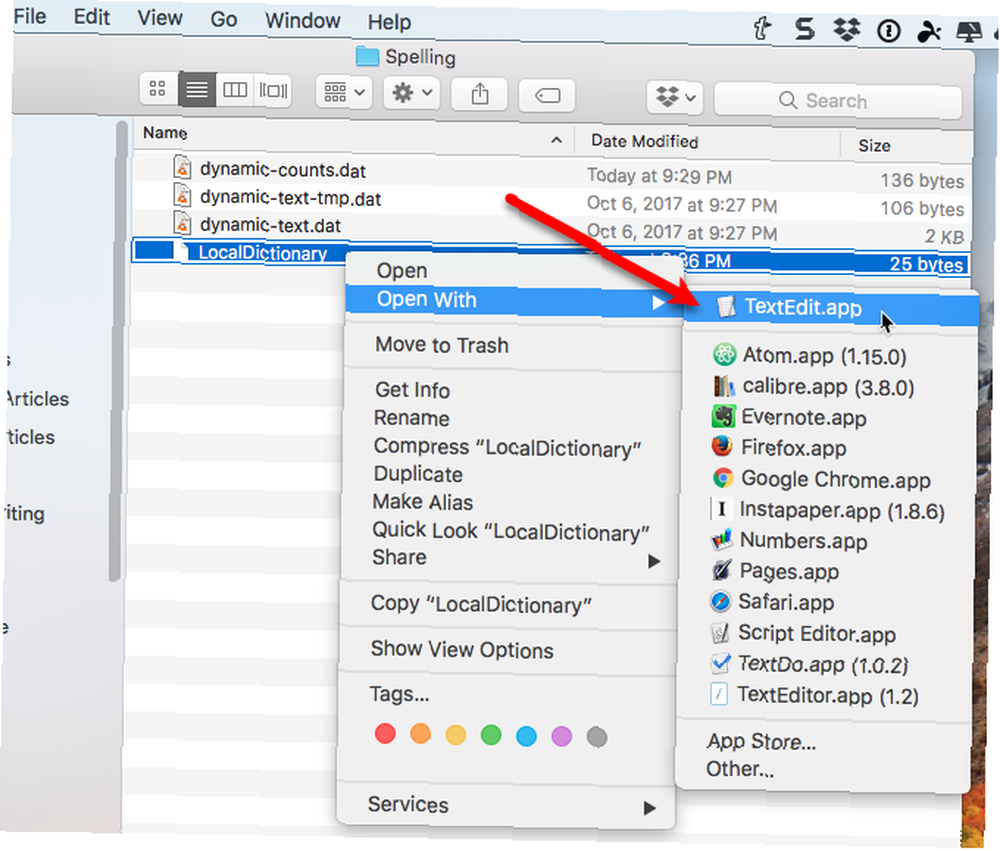This screenshot has height=851, width=1000.
Task: Apply the red tag color
Action: click(x=385, y=734)
